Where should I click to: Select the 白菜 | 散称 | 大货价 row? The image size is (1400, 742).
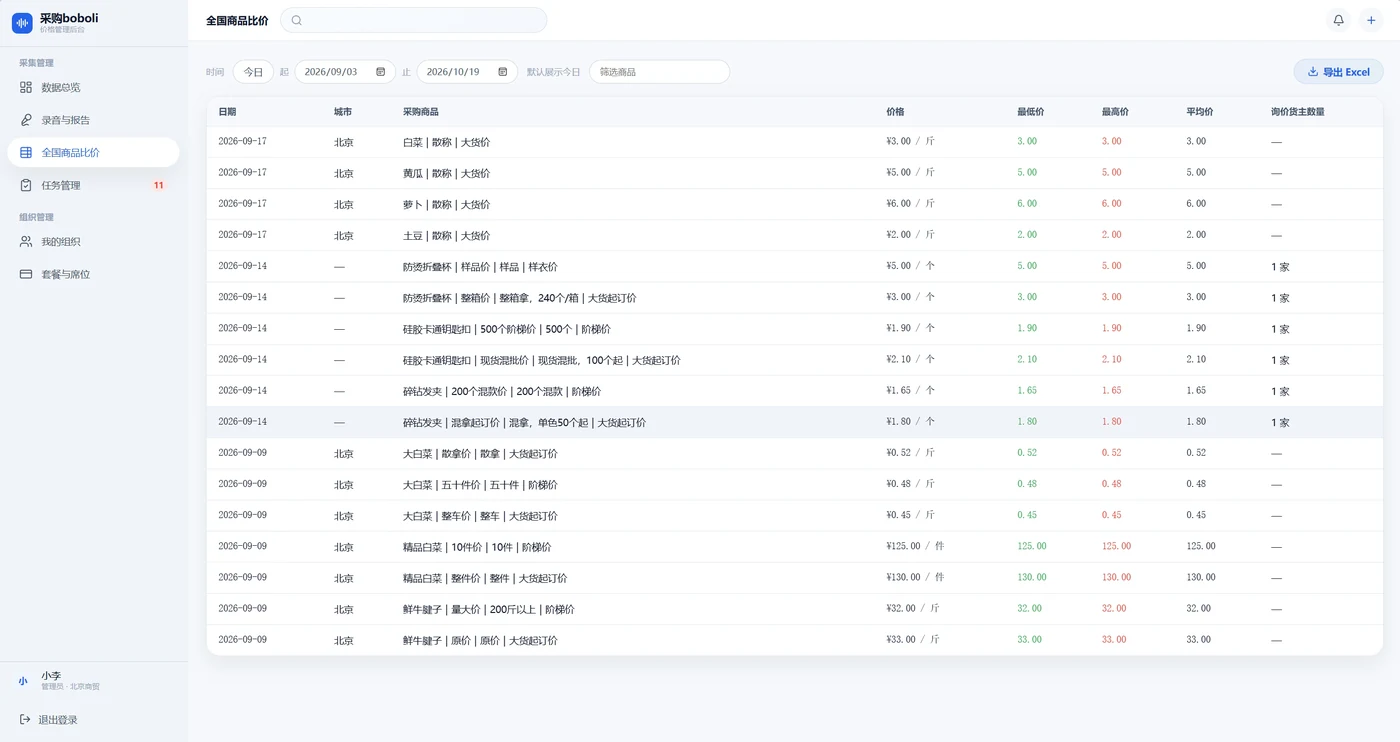[x=795, y=142]
